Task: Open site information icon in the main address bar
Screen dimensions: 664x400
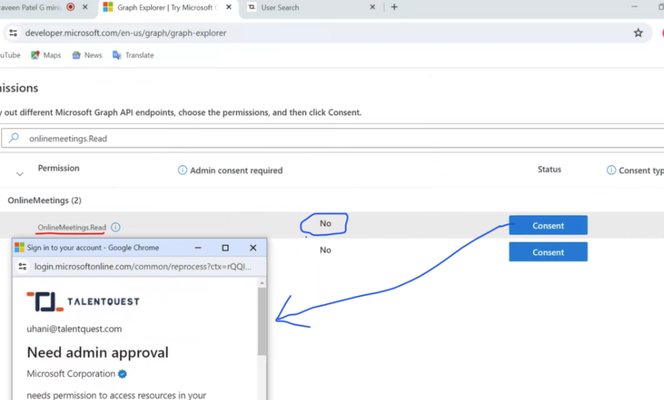Action: pyautogui.click(x=13, y=33)
